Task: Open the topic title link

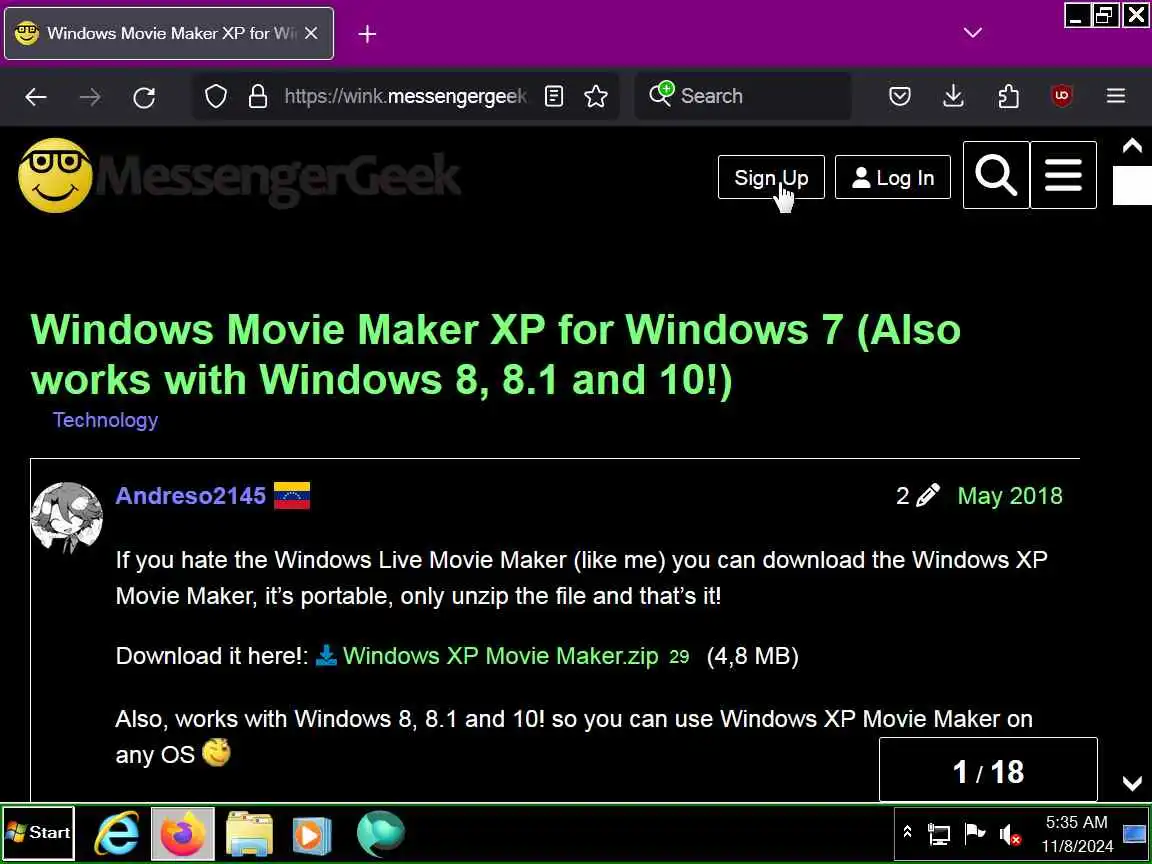Action: 495,355
